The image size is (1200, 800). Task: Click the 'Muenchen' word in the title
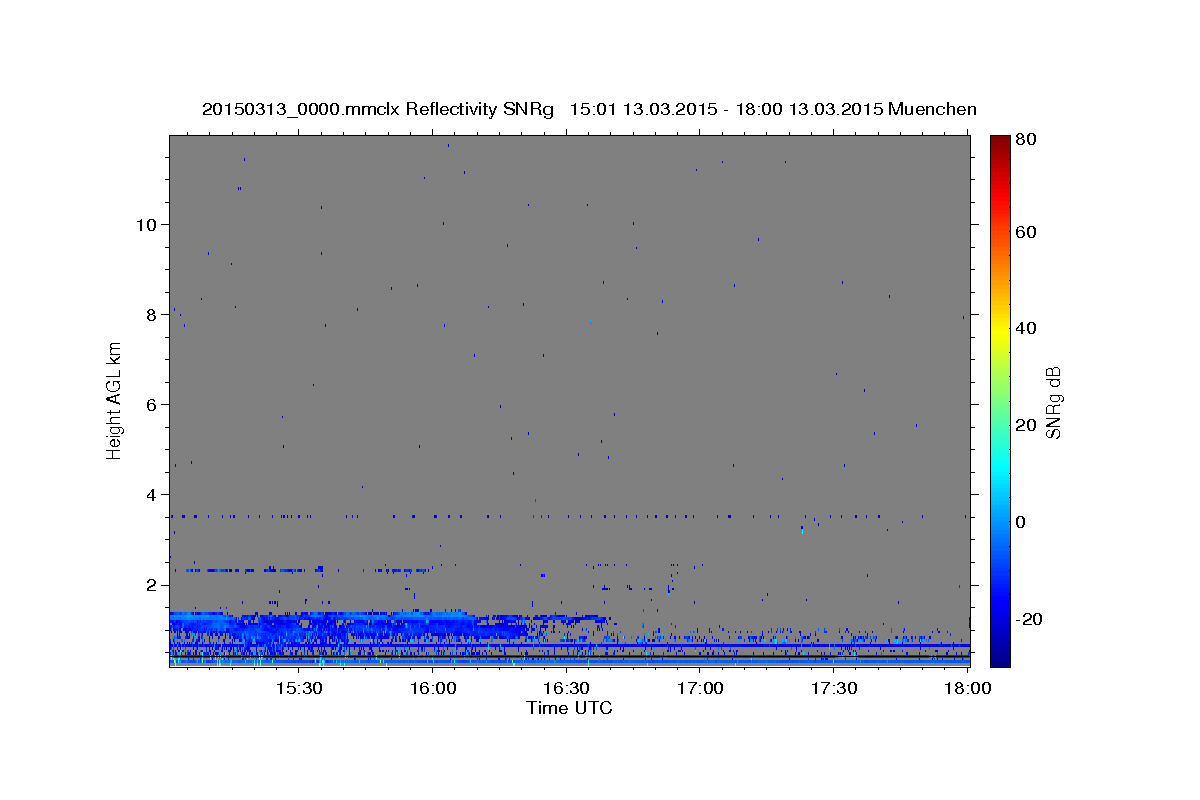coord(932,109)
